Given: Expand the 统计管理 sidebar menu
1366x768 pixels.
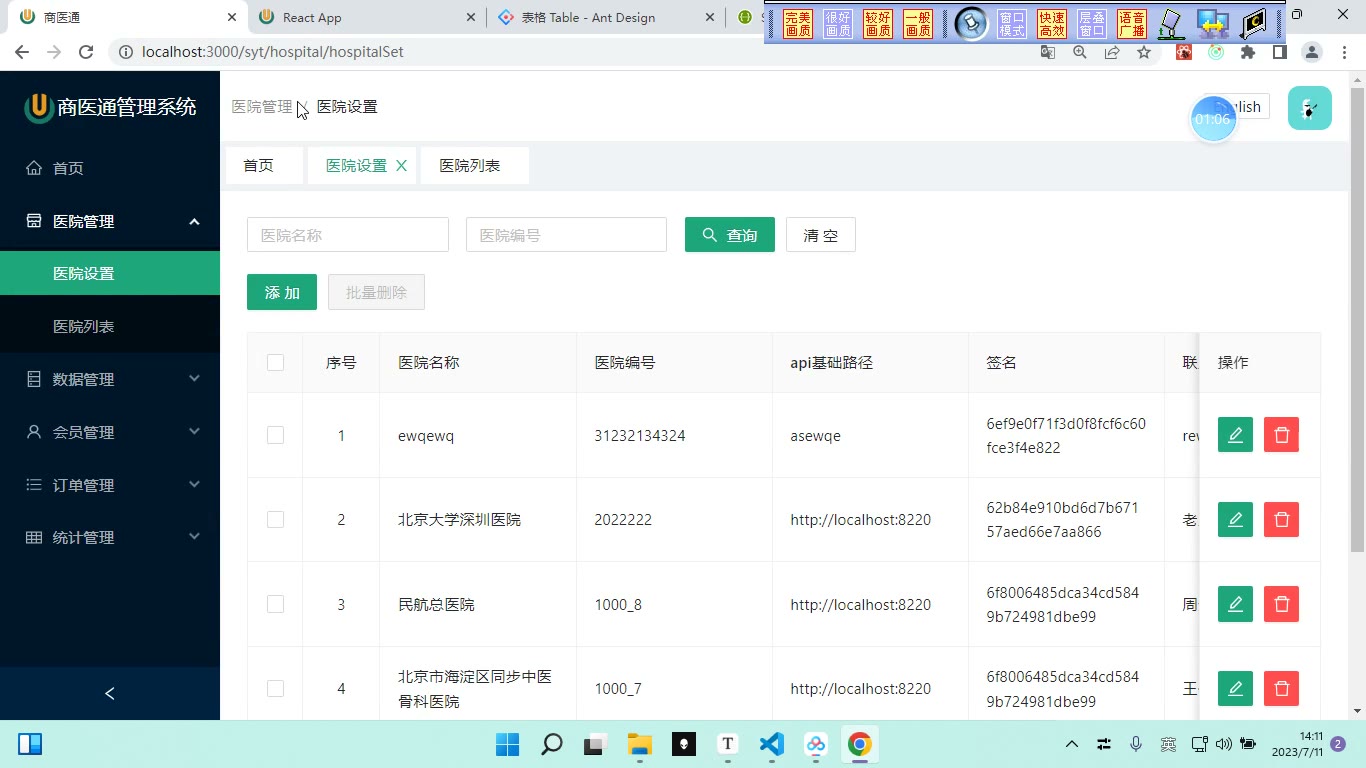Looking at the screenshot, I should click(x=110, y=537).
